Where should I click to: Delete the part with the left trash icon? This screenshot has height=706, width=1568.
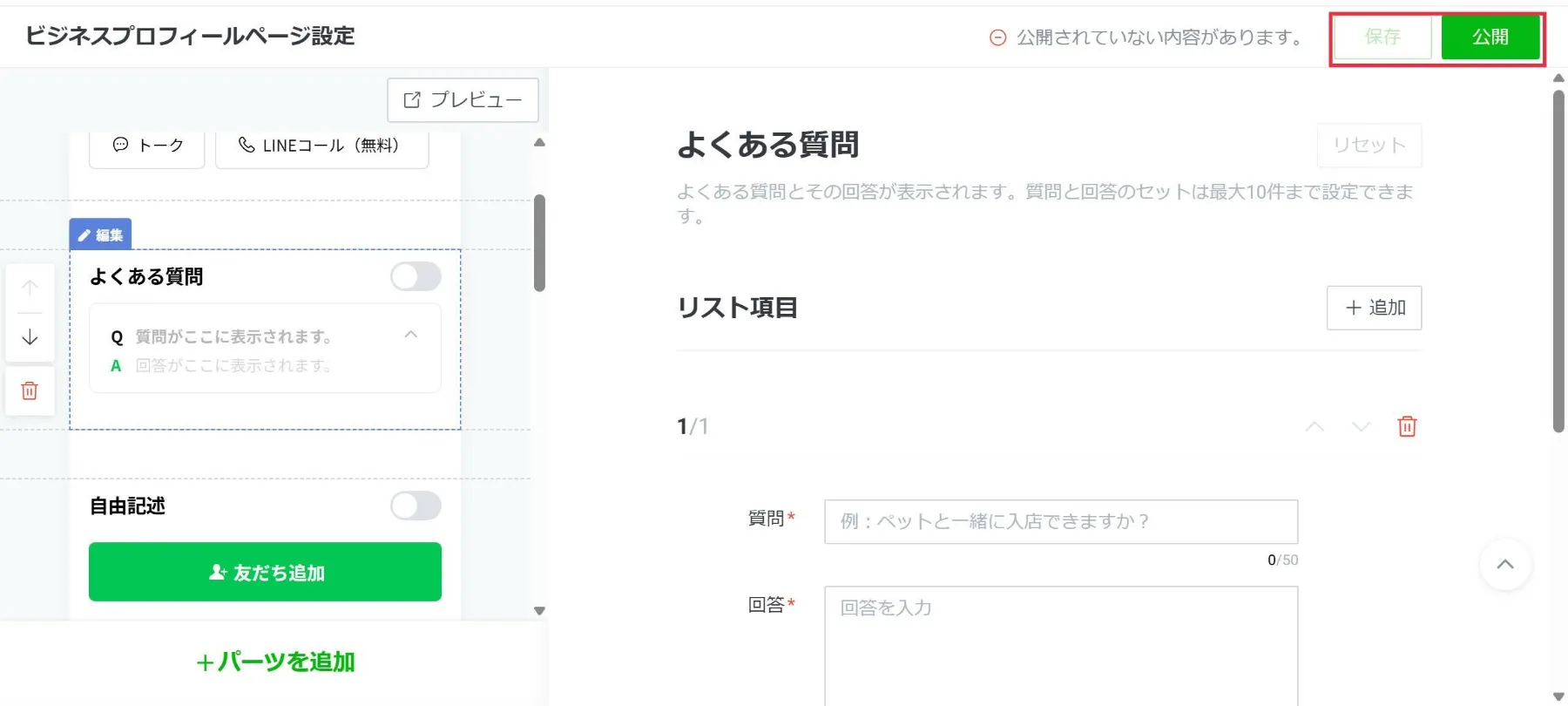(x=30, y=390)
